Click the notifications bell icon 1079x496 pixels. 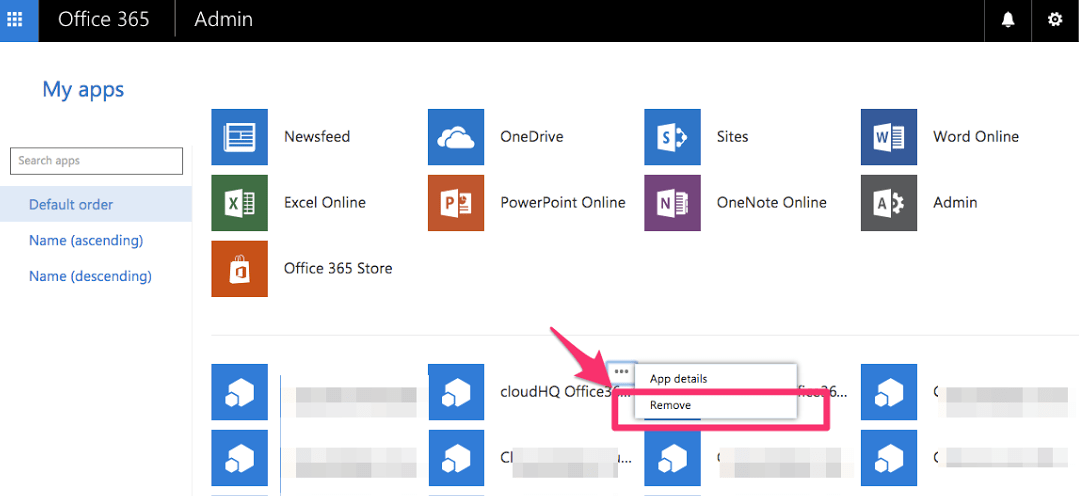click(x=1008, y=19)
